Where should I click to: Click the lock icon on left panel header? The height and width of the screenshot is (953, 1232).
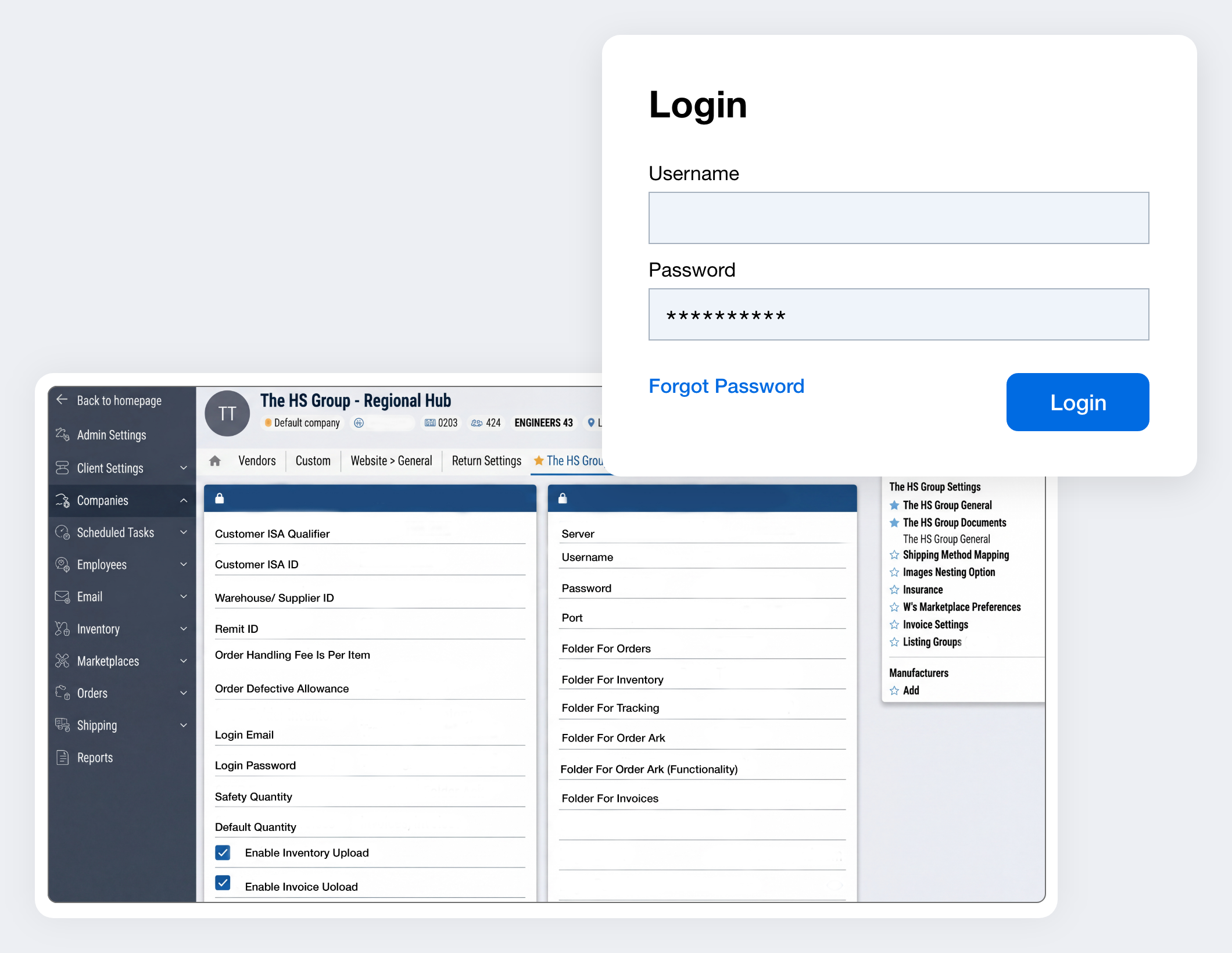220,498
